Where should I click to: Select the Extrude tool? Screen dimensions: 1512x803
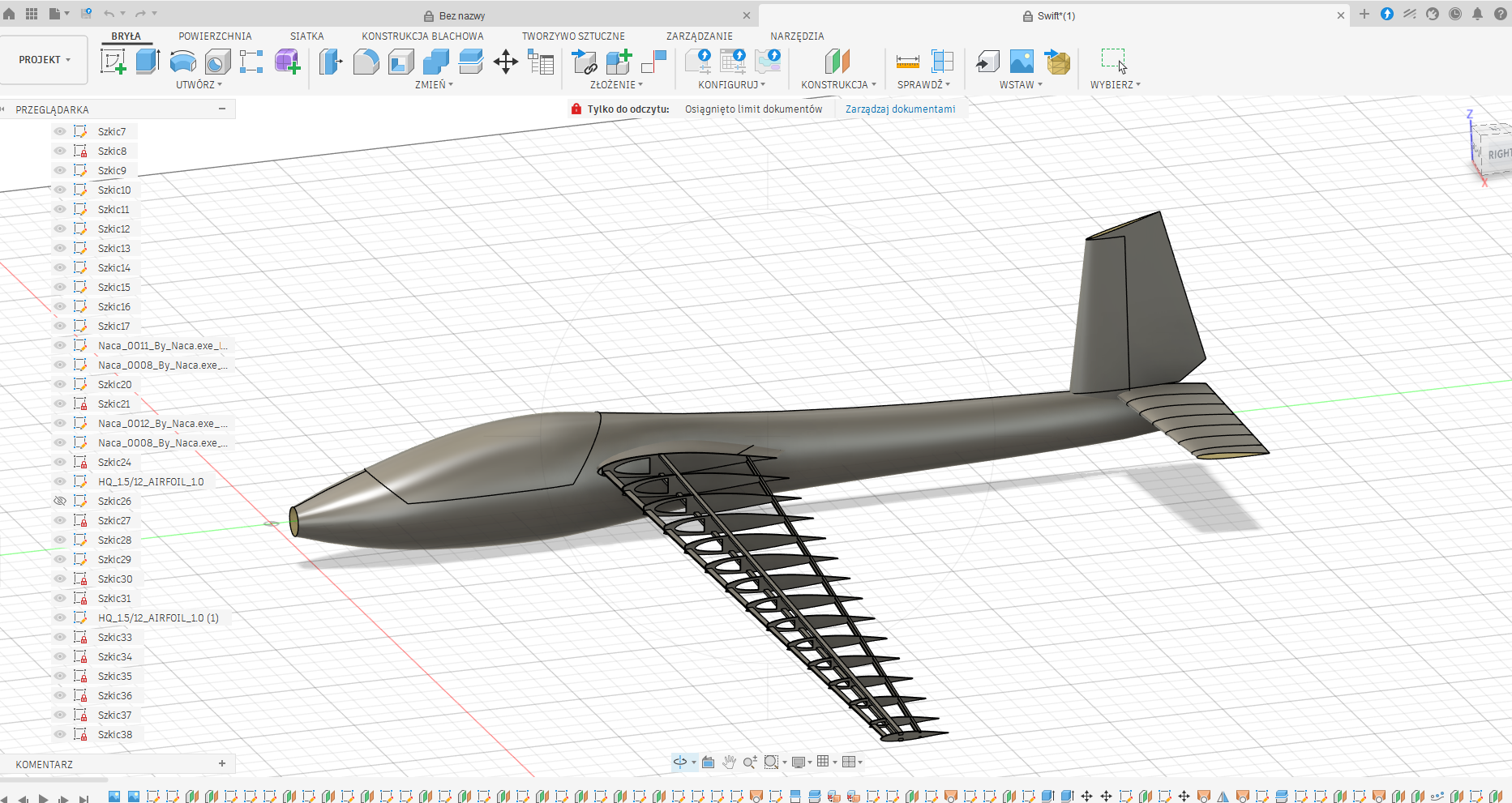point(148,62)
